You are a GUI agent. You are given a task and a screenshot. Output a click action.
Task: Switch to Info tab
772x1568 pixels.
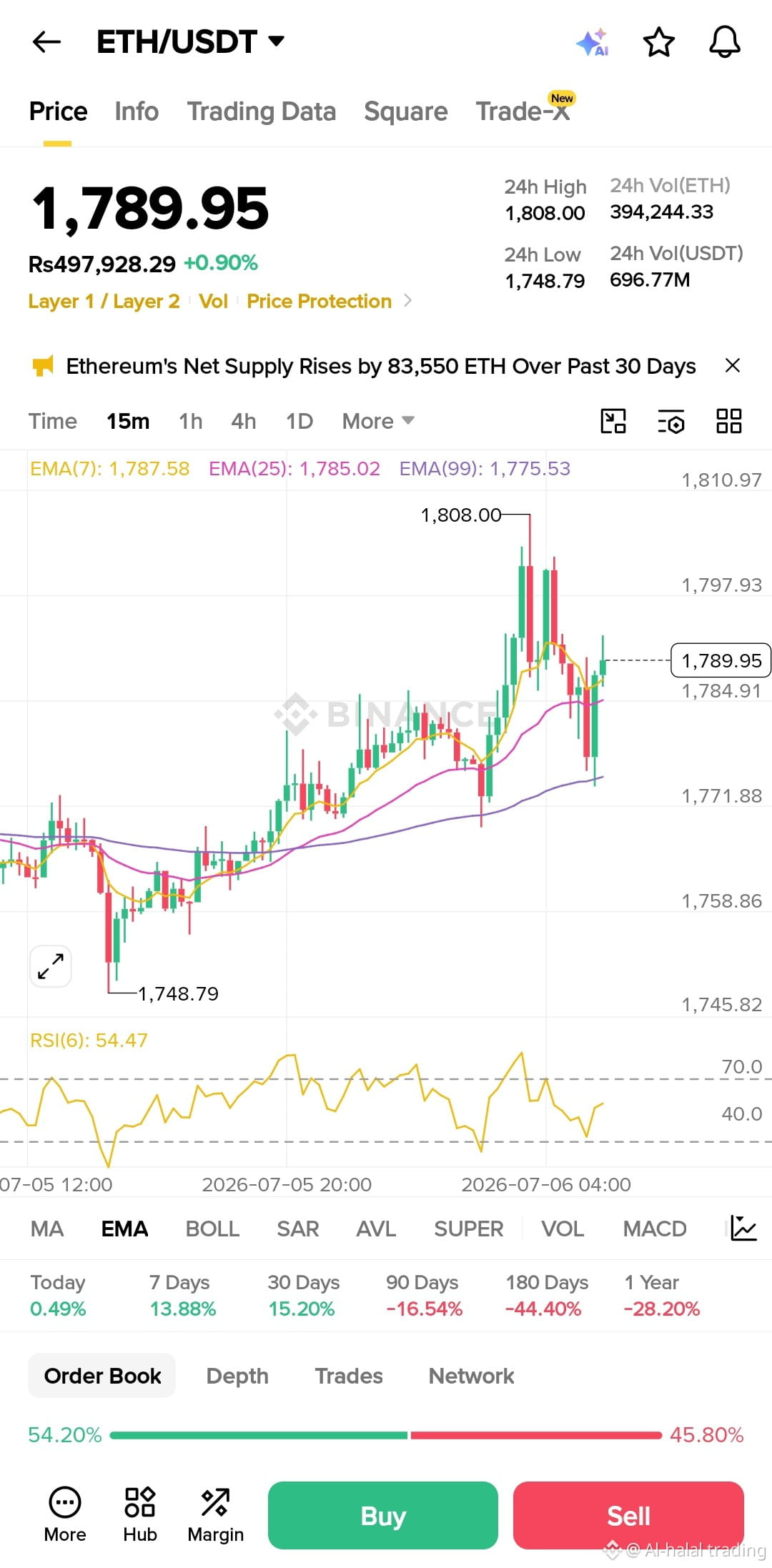137,111
